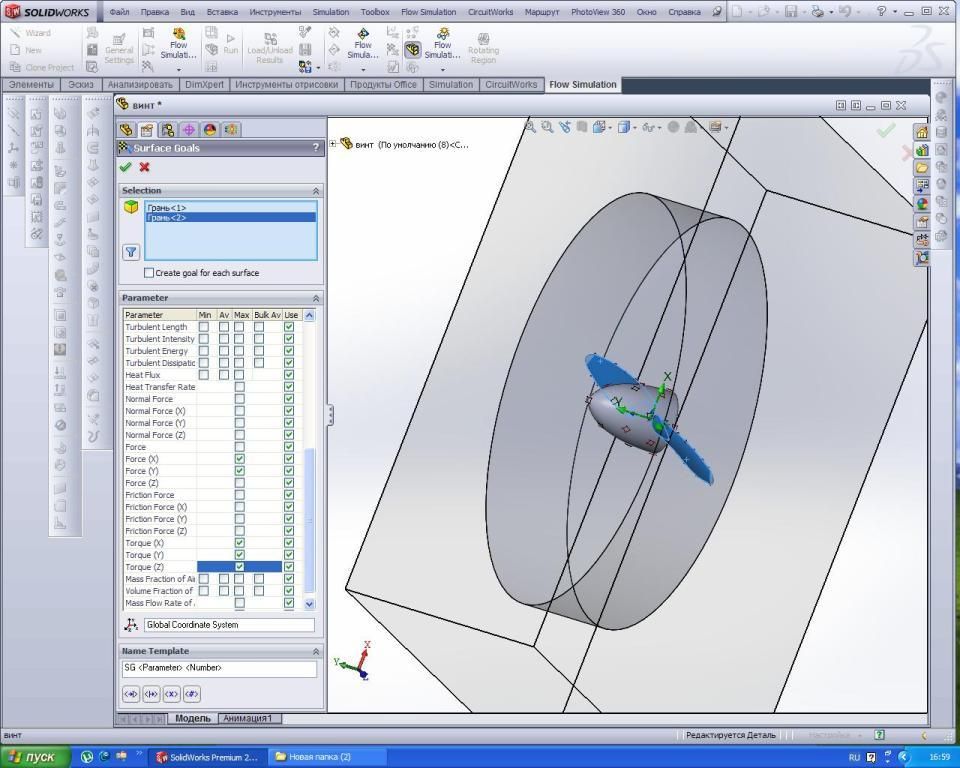Uncheck Max for Force (Y)
960x768 pixels.
pyautogui.click(x=239, y=471)
